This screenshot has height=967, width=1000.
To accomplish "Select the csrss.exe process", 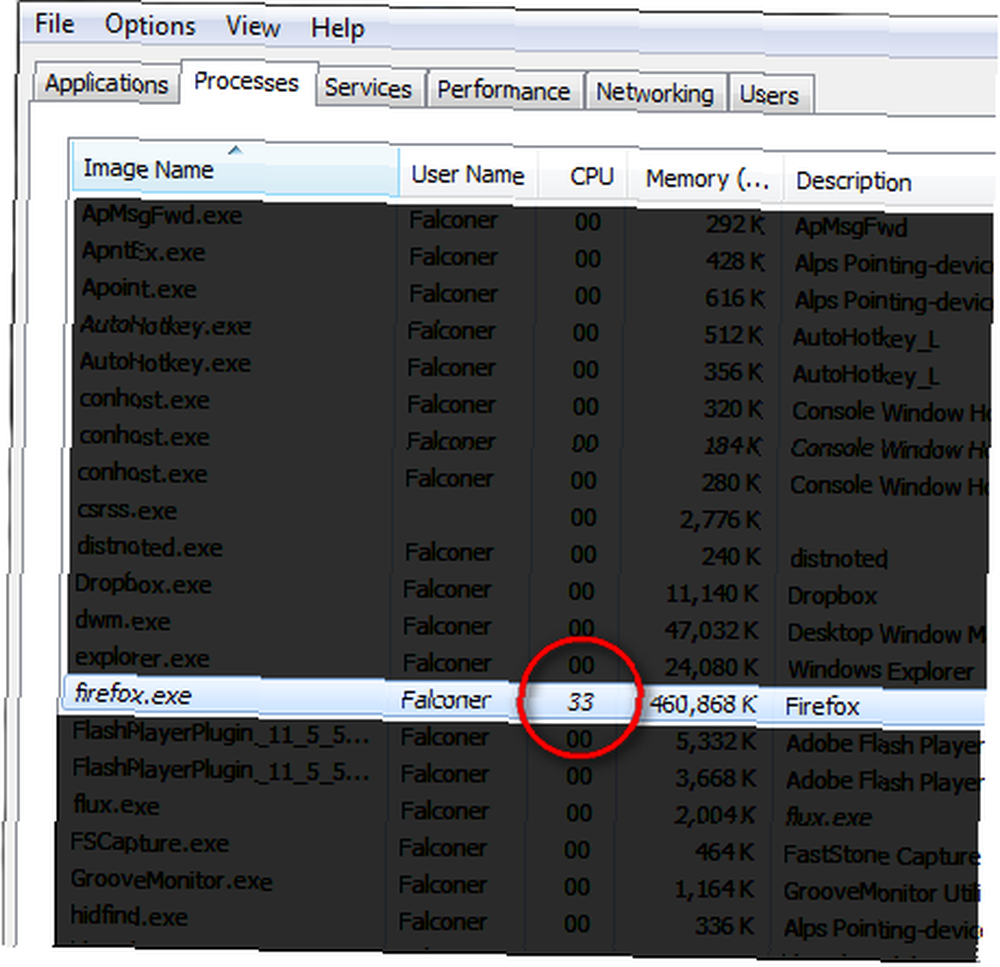I will [x=531, y=515].
